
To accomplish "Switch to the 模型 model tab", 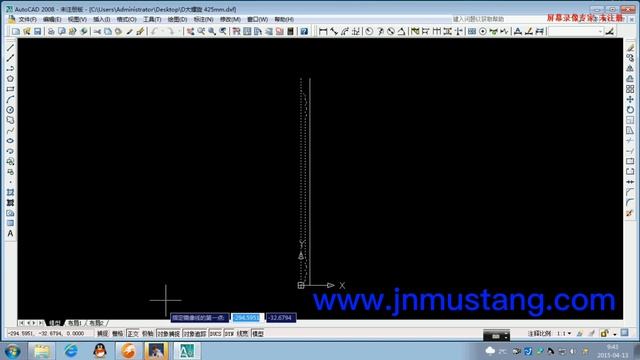I will (x=54, y=323).
